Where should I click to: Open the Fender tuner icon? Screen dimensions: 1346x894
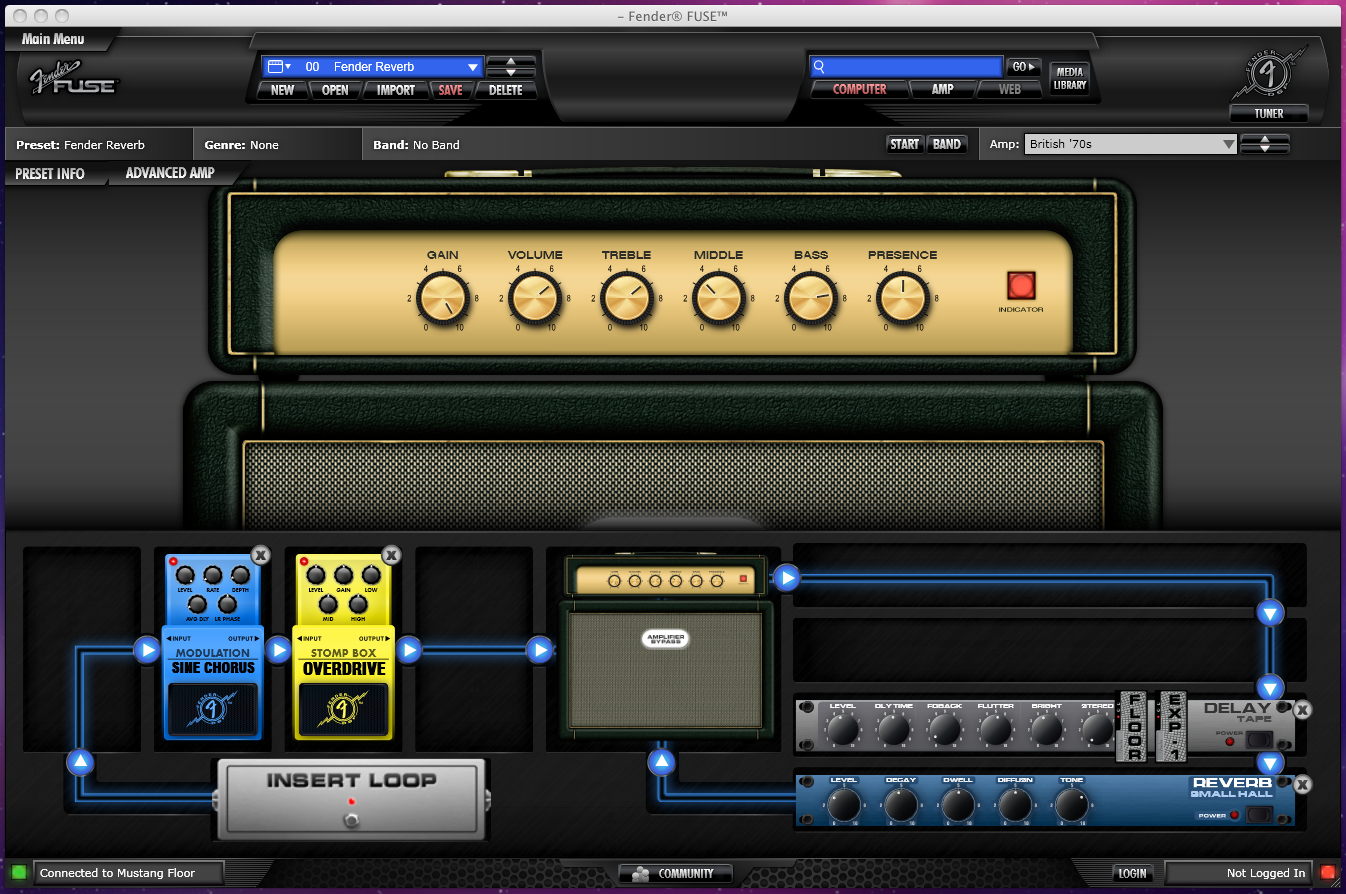click(x=1268, y=75)
